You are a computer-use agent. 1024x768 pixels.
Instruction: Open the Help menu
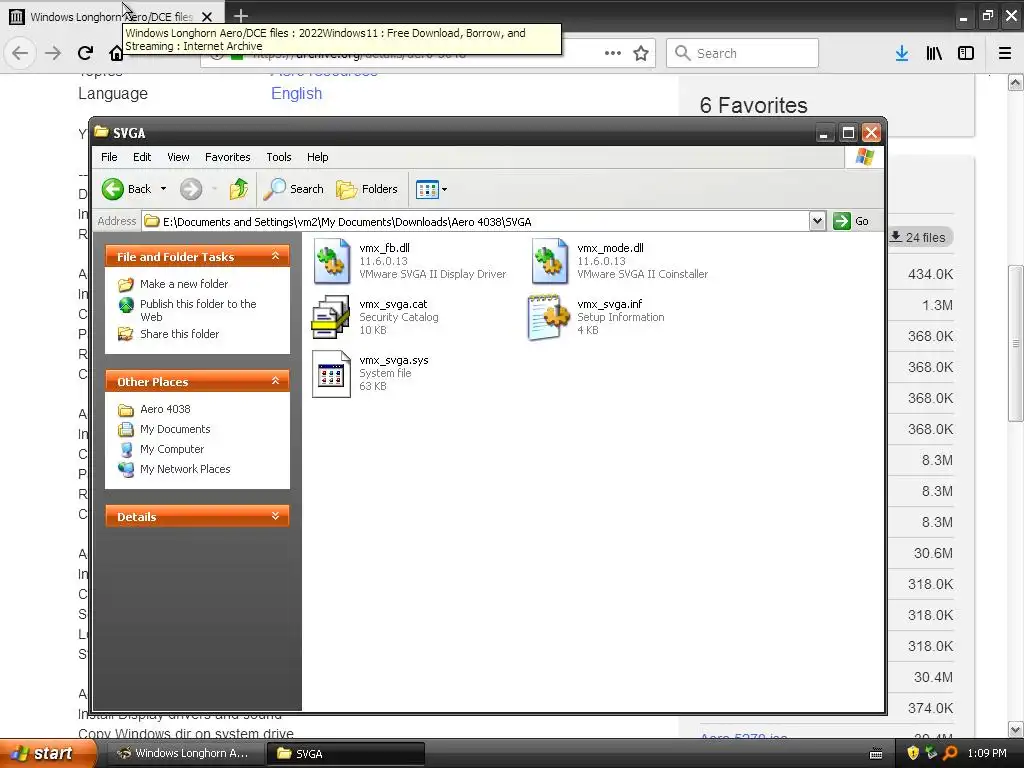coord(317,157)
